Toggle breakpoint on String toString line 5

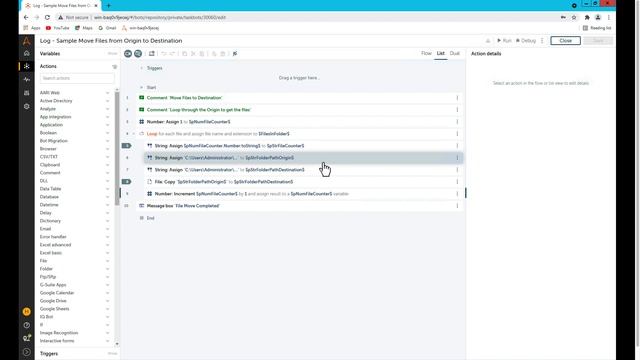tap(127, 146)
